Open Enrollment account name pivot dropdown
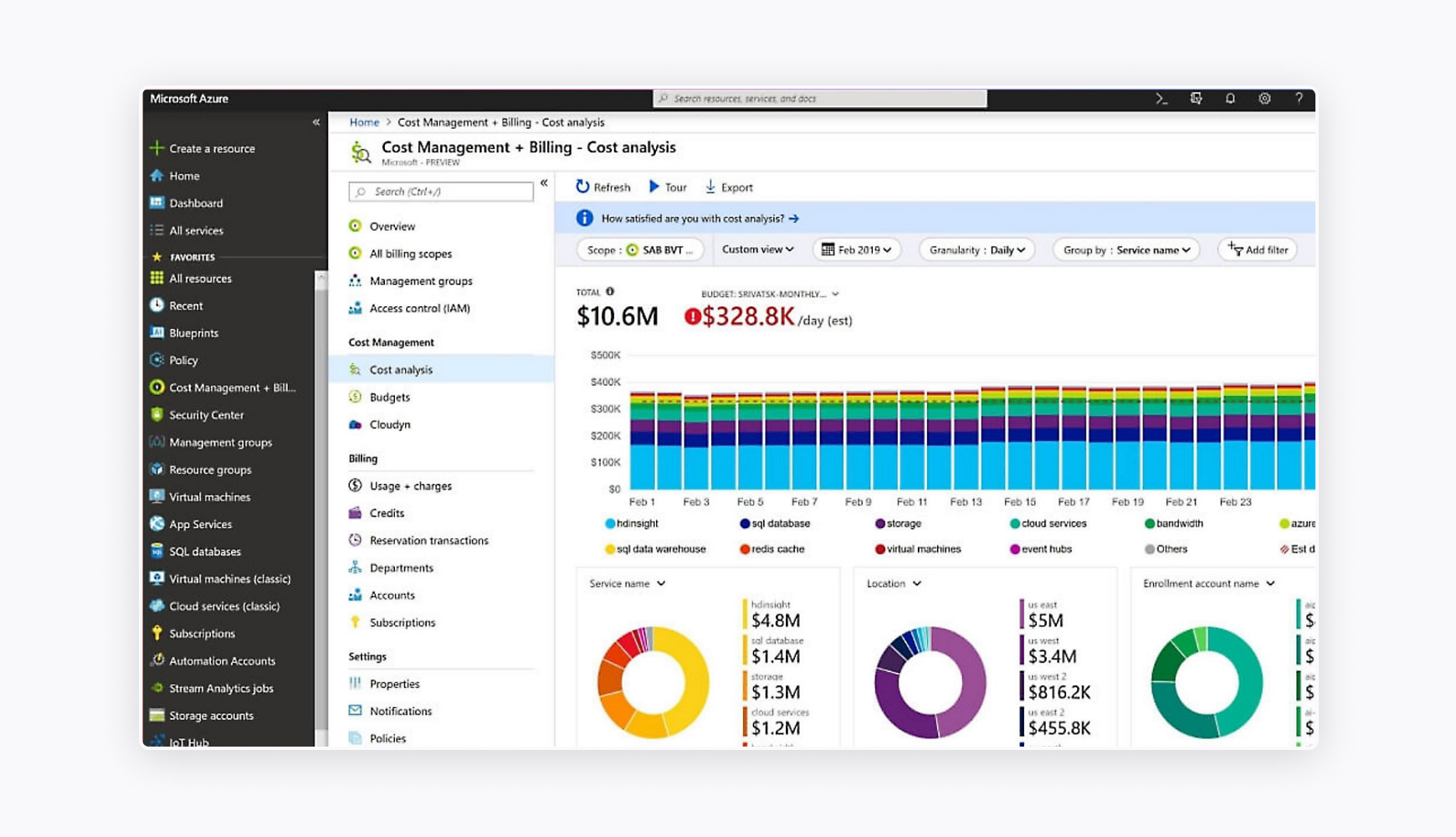The height and width of the screenshot is (837, 1456). [1209, 583]
